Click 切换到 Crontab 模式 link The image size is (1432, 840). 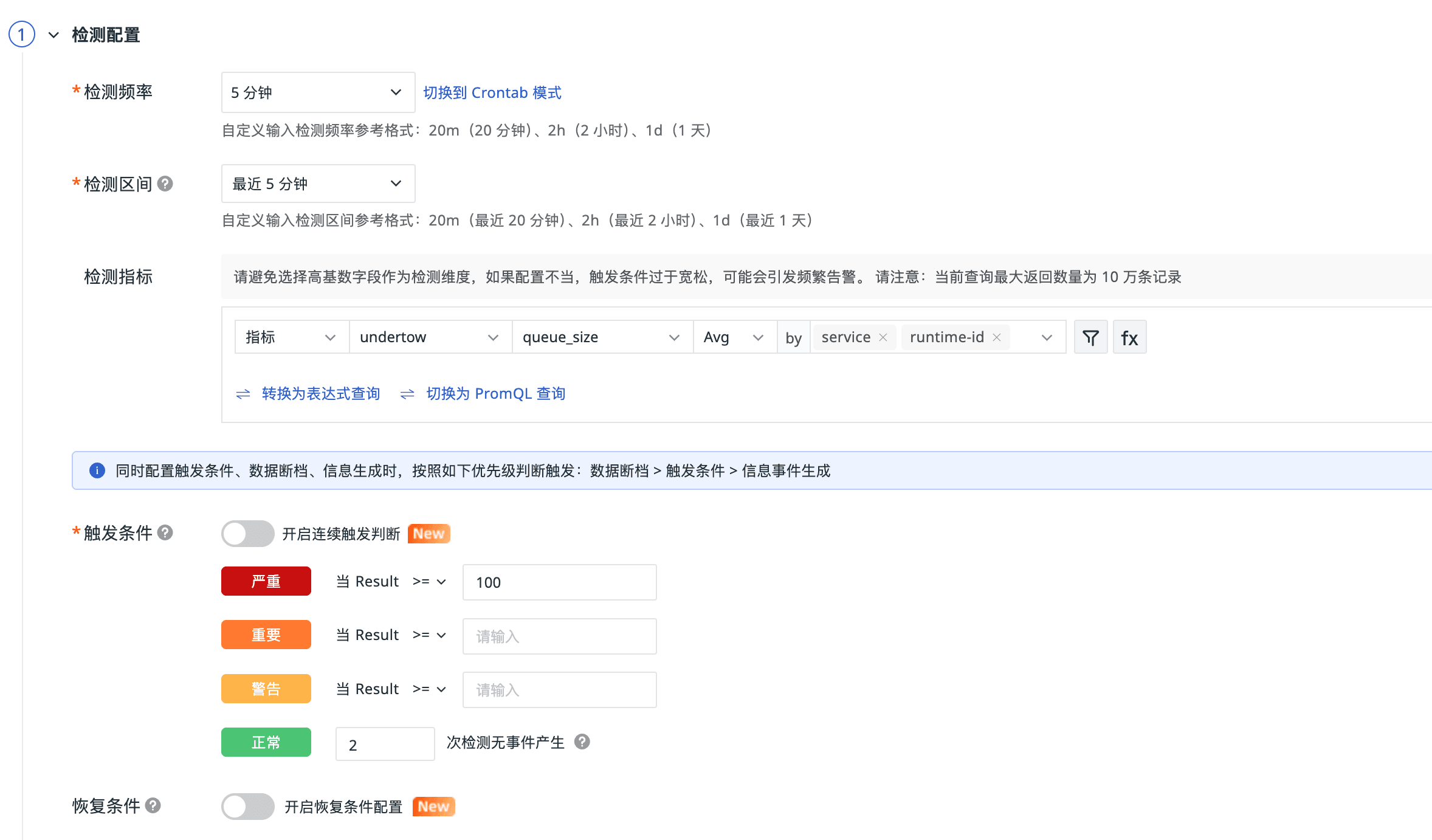tap(492, 92)
